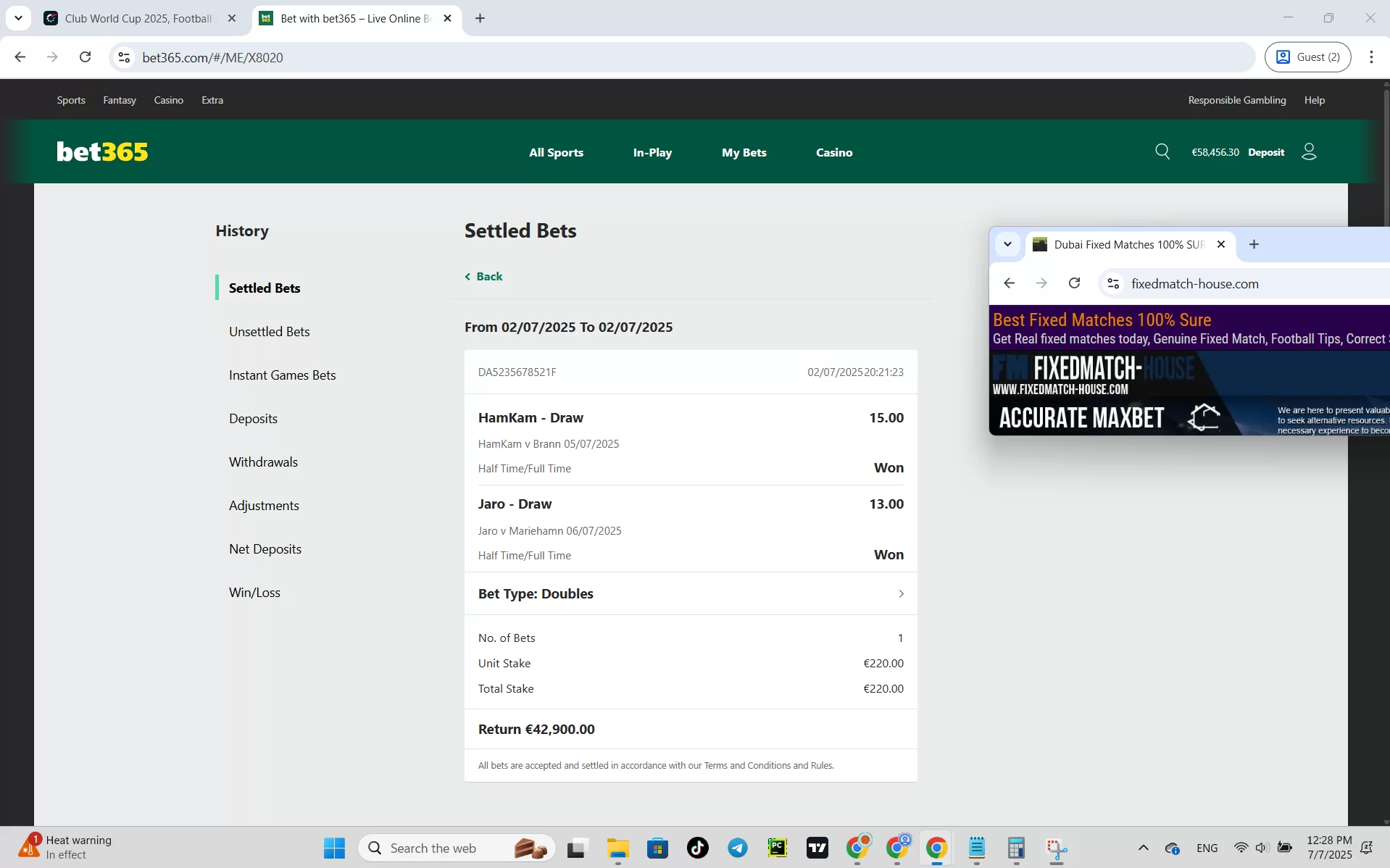Image resolution: width=1390 pixels, height=868 pixels.
Task: Open the Snipping Tool from the taskbar
Action: 1057,848
